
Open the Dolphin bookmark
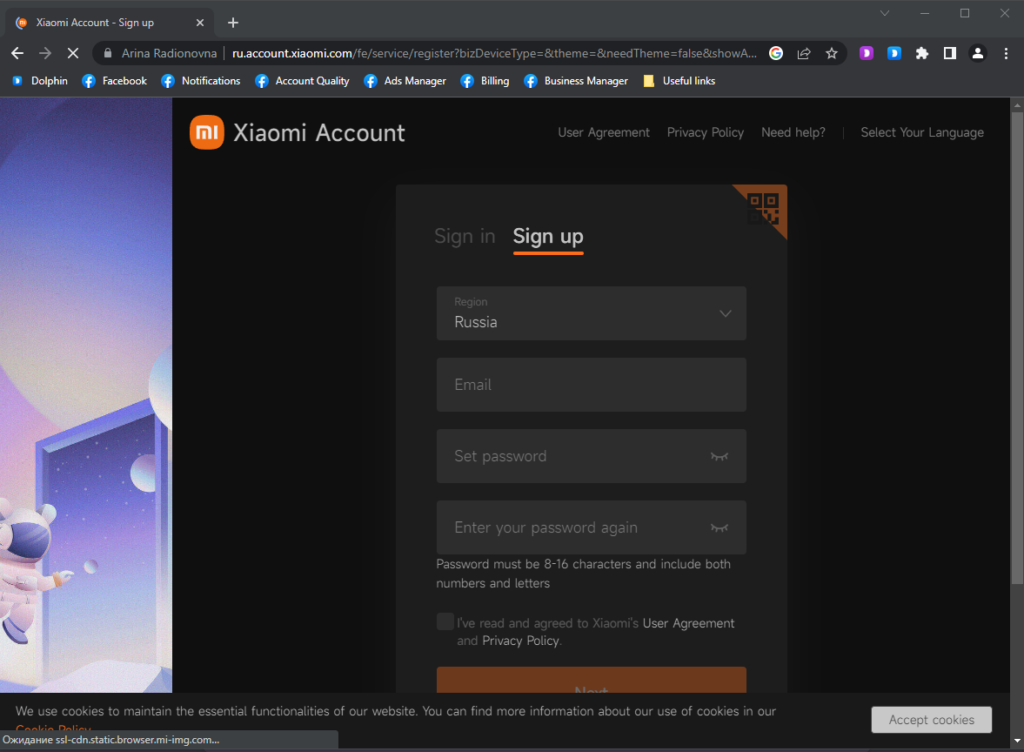[40, 81]
